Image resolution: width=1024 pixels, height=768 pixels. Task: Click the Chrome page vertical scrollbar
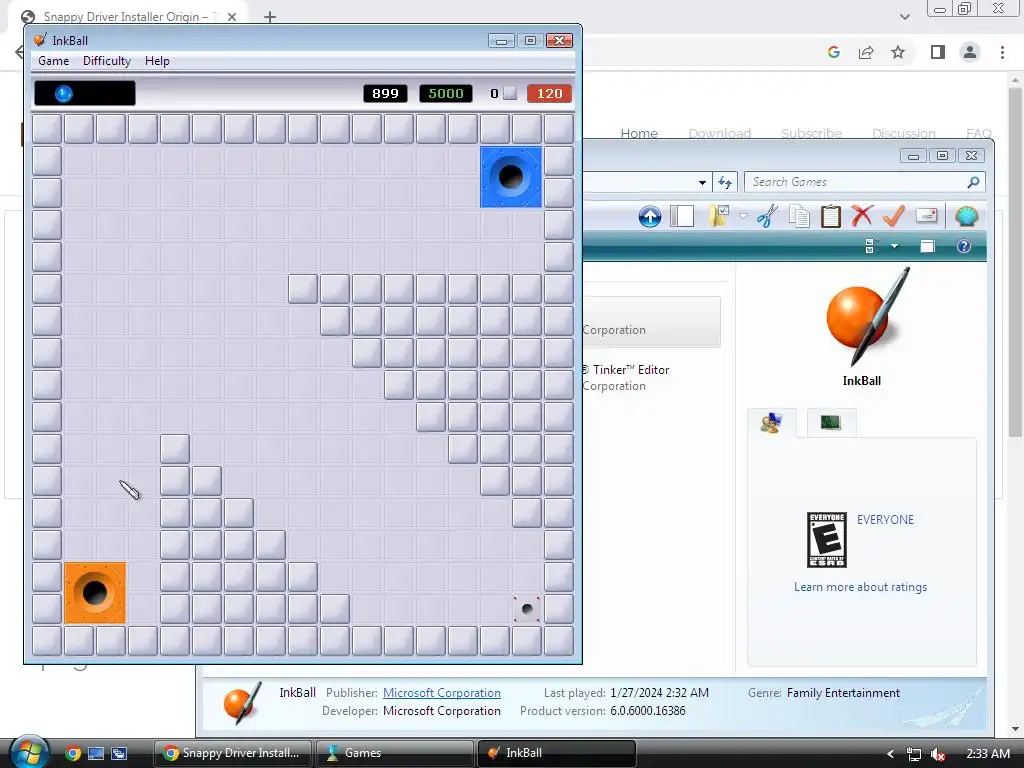[1015, 261]
